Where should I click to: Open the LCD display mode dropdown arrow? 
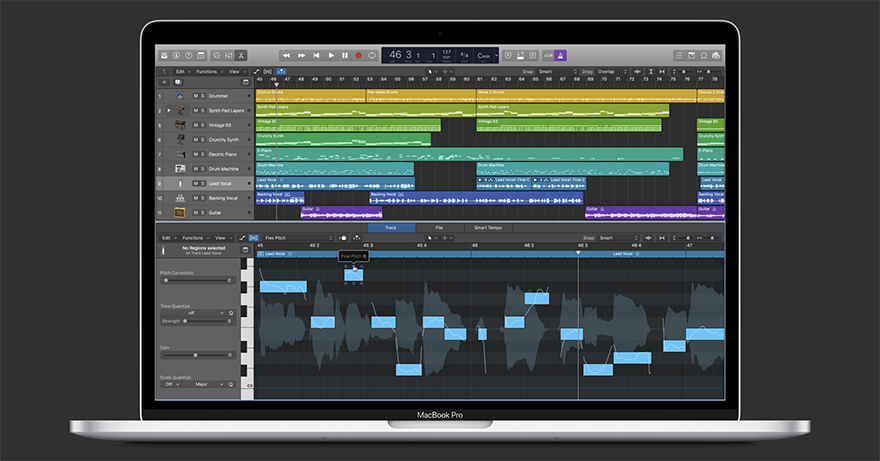click(x=496, y=55)
